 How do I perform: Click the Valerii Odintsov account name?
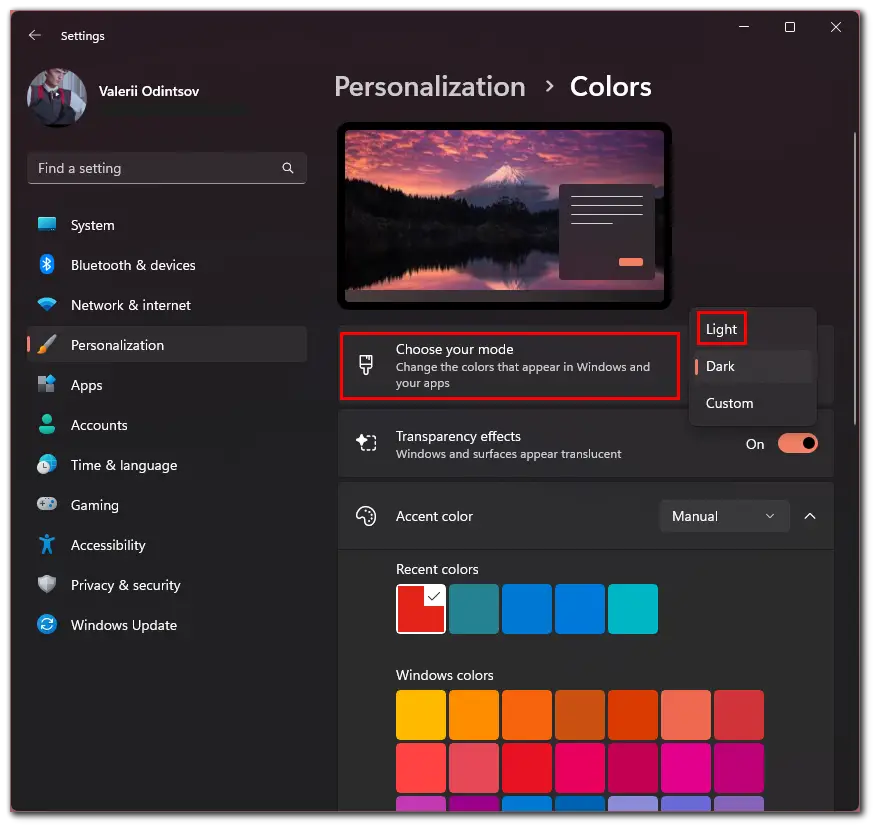coord(149,91)
